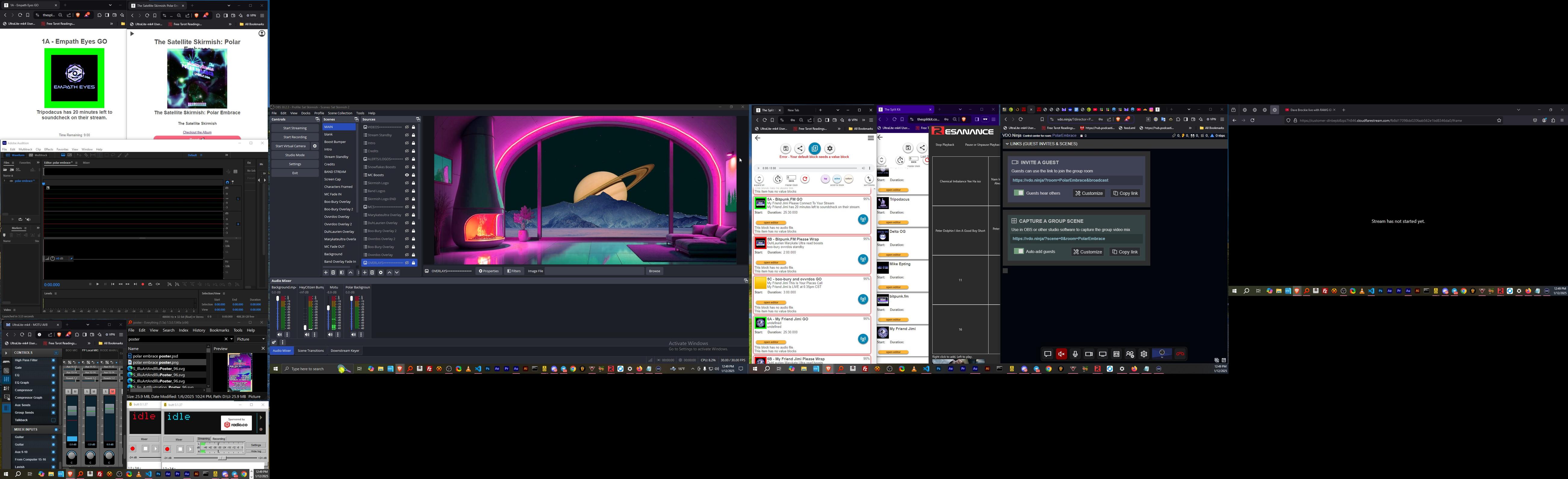The width and height of the screenshot is (1568, 479).
Task: Click Studio Mode button in OBS
Action: (x=295, y=155)
